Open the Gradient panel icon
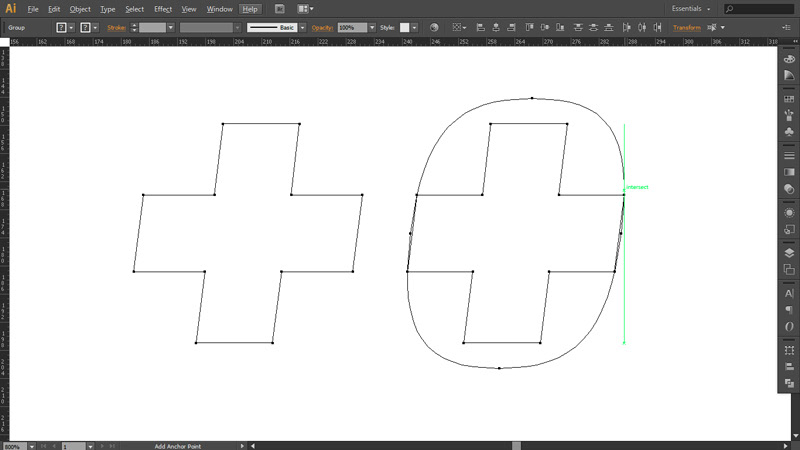This screenshot has width=800, height=450. [789, 171]
